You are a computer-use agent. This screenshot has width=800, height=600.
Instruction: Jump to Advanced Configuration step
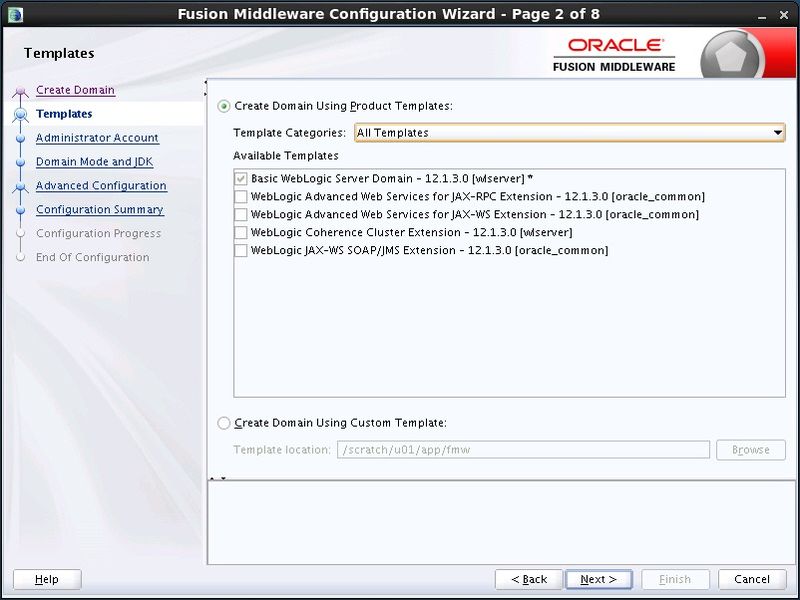101,186
